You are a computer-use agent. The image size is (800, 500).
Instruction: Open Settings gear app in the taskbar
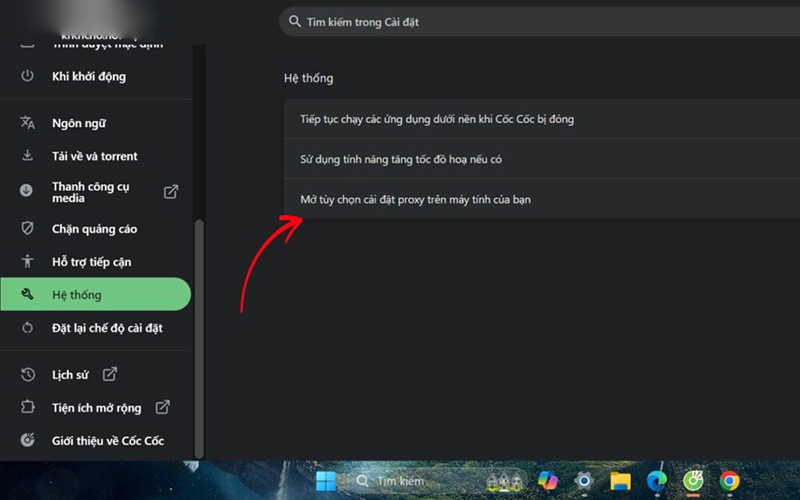click(584, 481)
